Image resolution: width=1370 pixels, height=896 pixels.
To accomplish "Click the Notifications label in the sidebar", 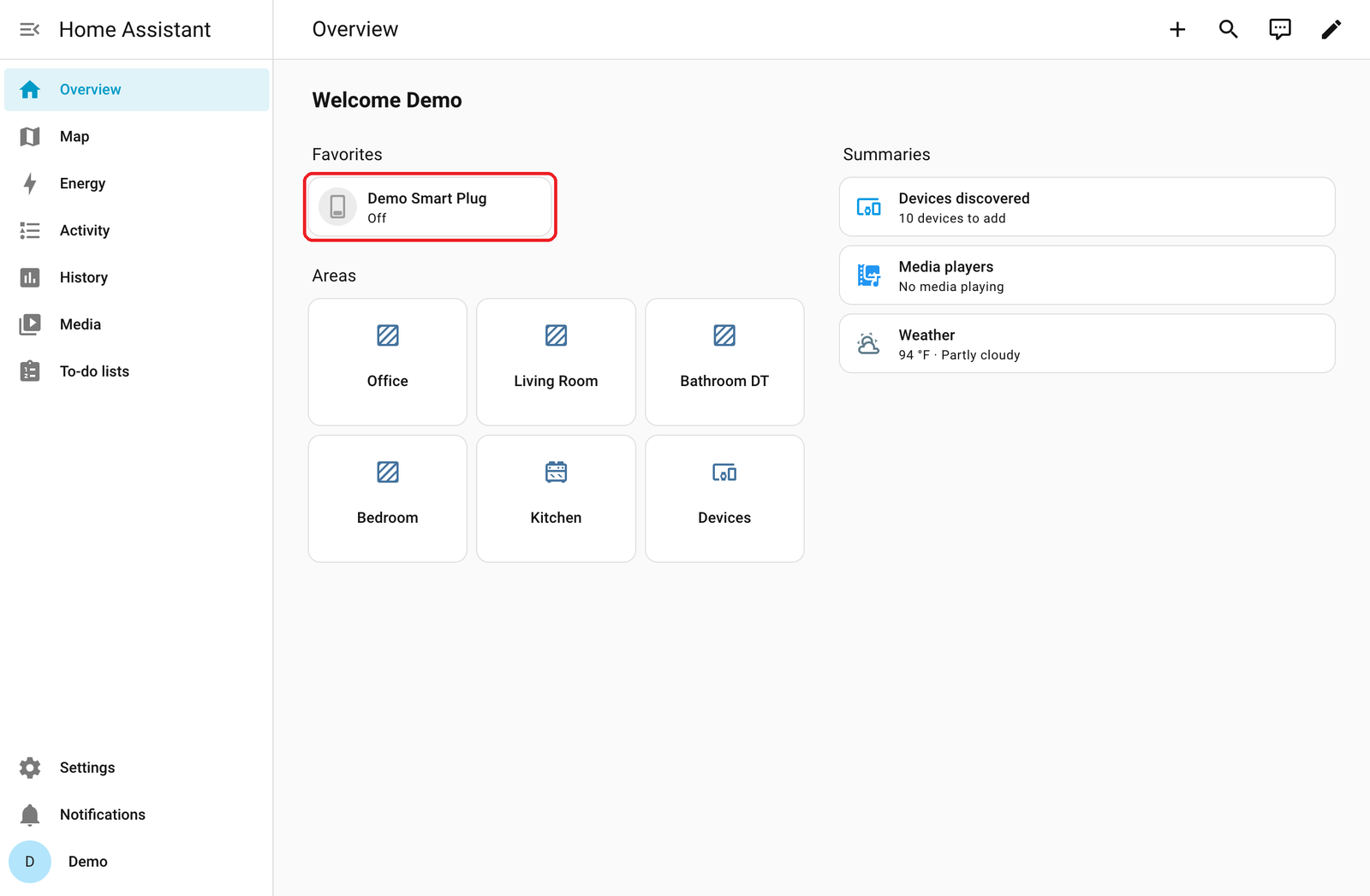I will point(103,815).
